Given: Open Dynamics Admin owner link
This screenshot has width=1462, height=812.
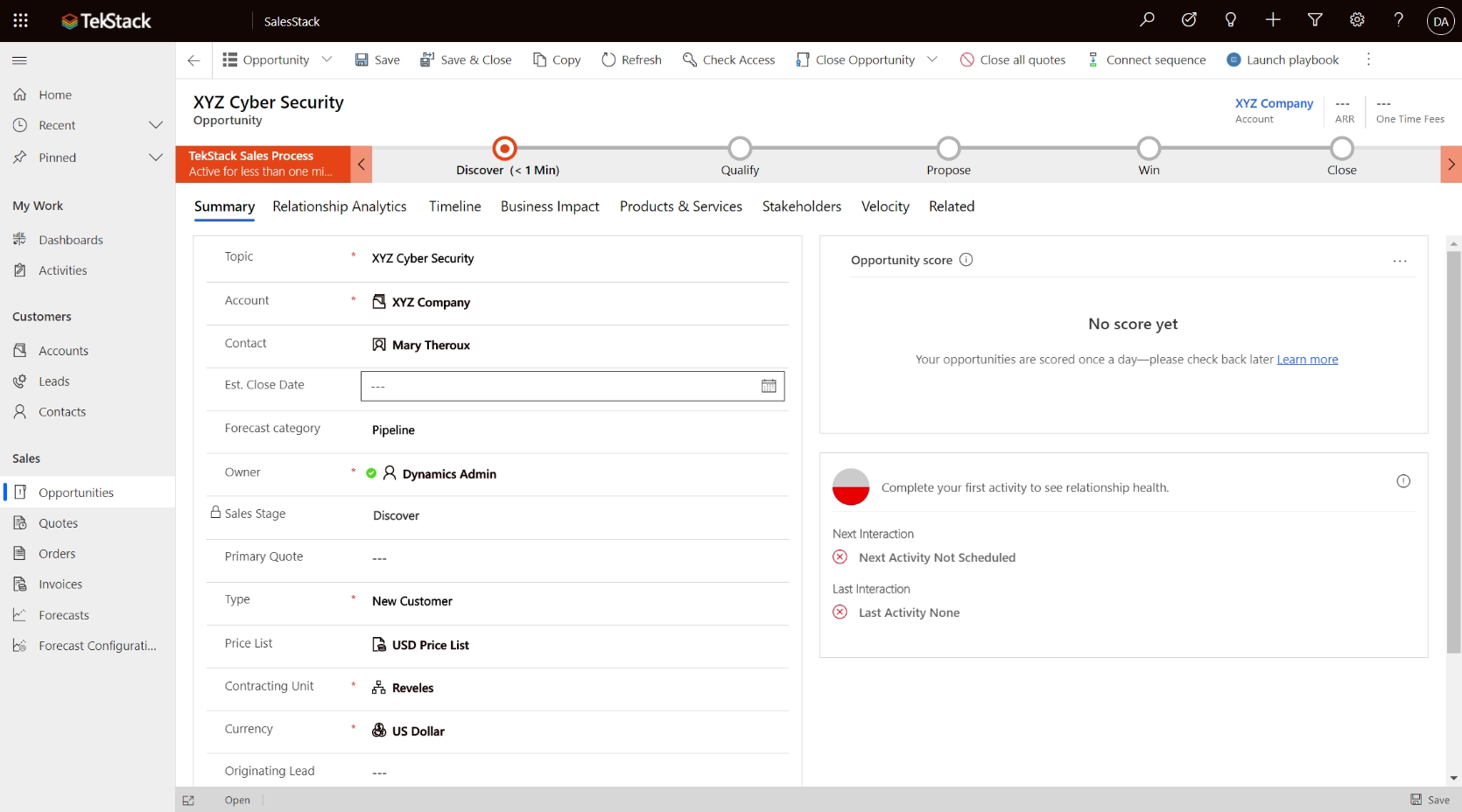Looking at the screenshot, I should coord(449,473).
